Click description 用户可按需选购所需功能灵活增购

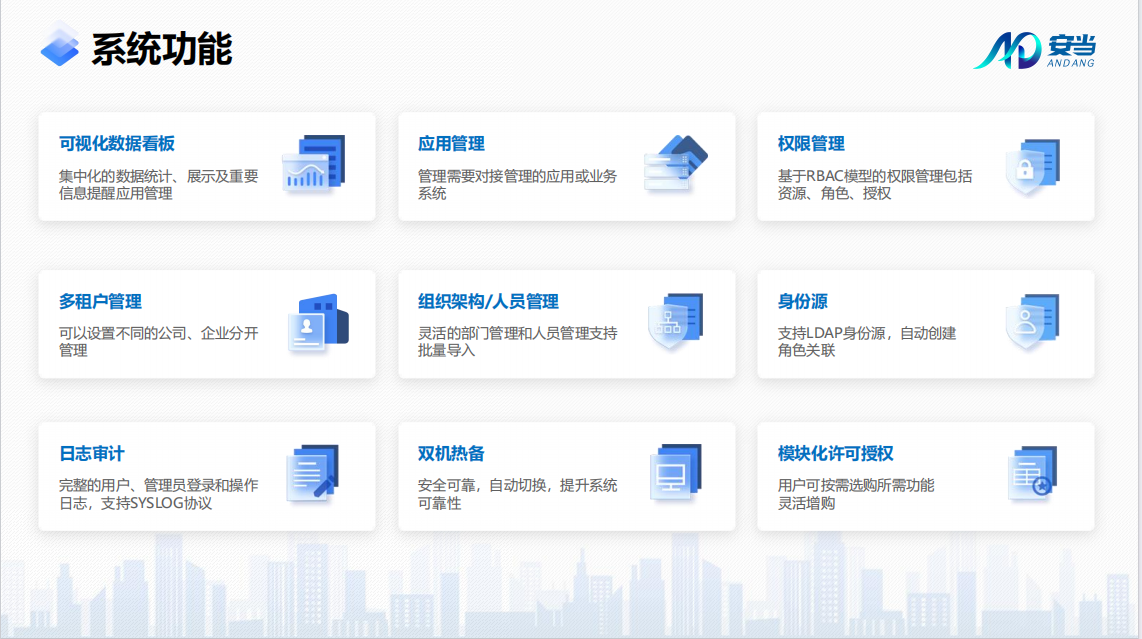(856, 494)
